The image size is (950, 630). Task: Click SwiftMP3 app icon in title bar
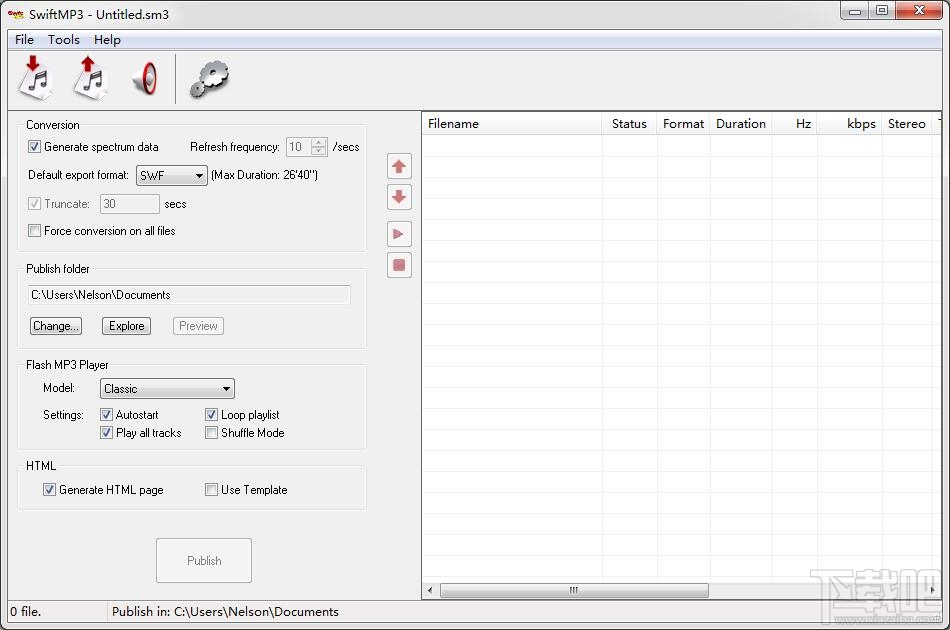(x=16, y=14)
